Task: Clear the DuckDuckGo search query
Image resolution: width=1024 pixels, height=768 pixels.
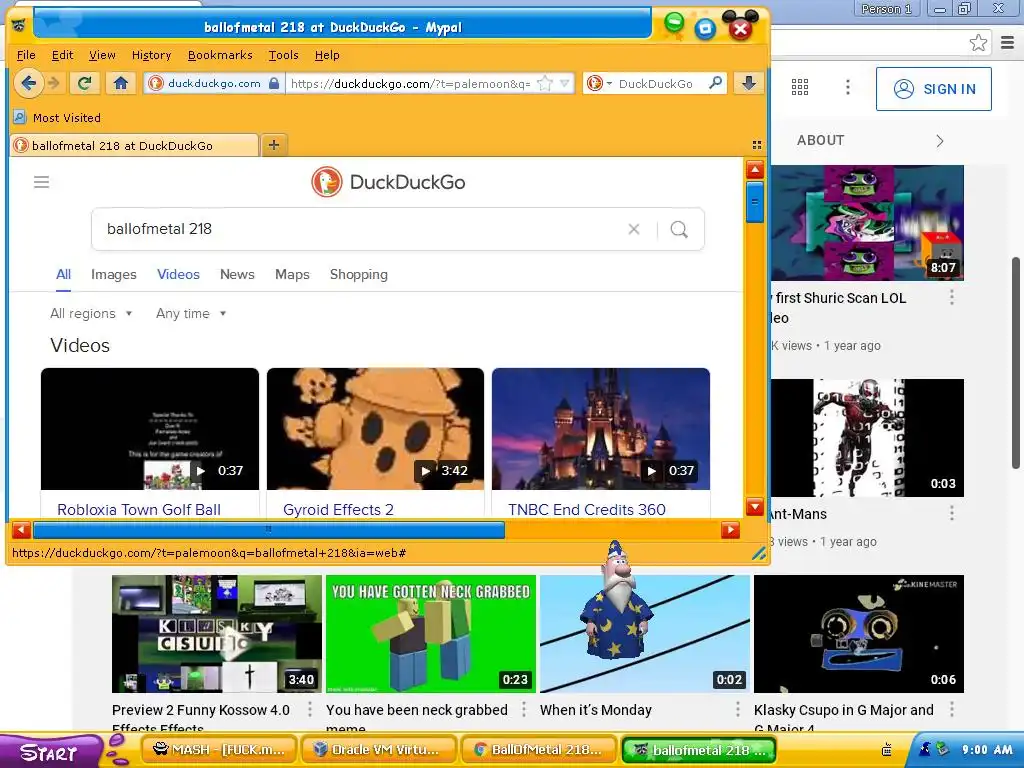Action: coord(633,229)
